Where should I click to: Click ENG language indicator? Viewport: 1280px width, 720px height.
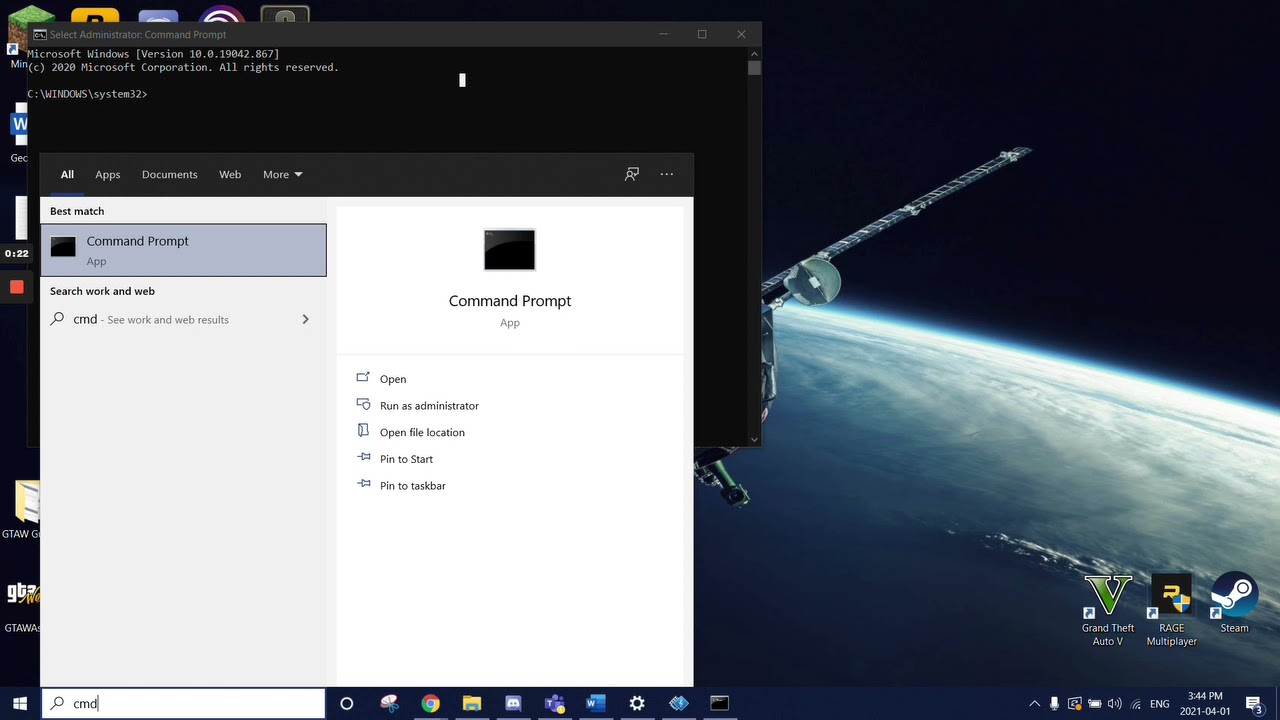click(1160, 704)
